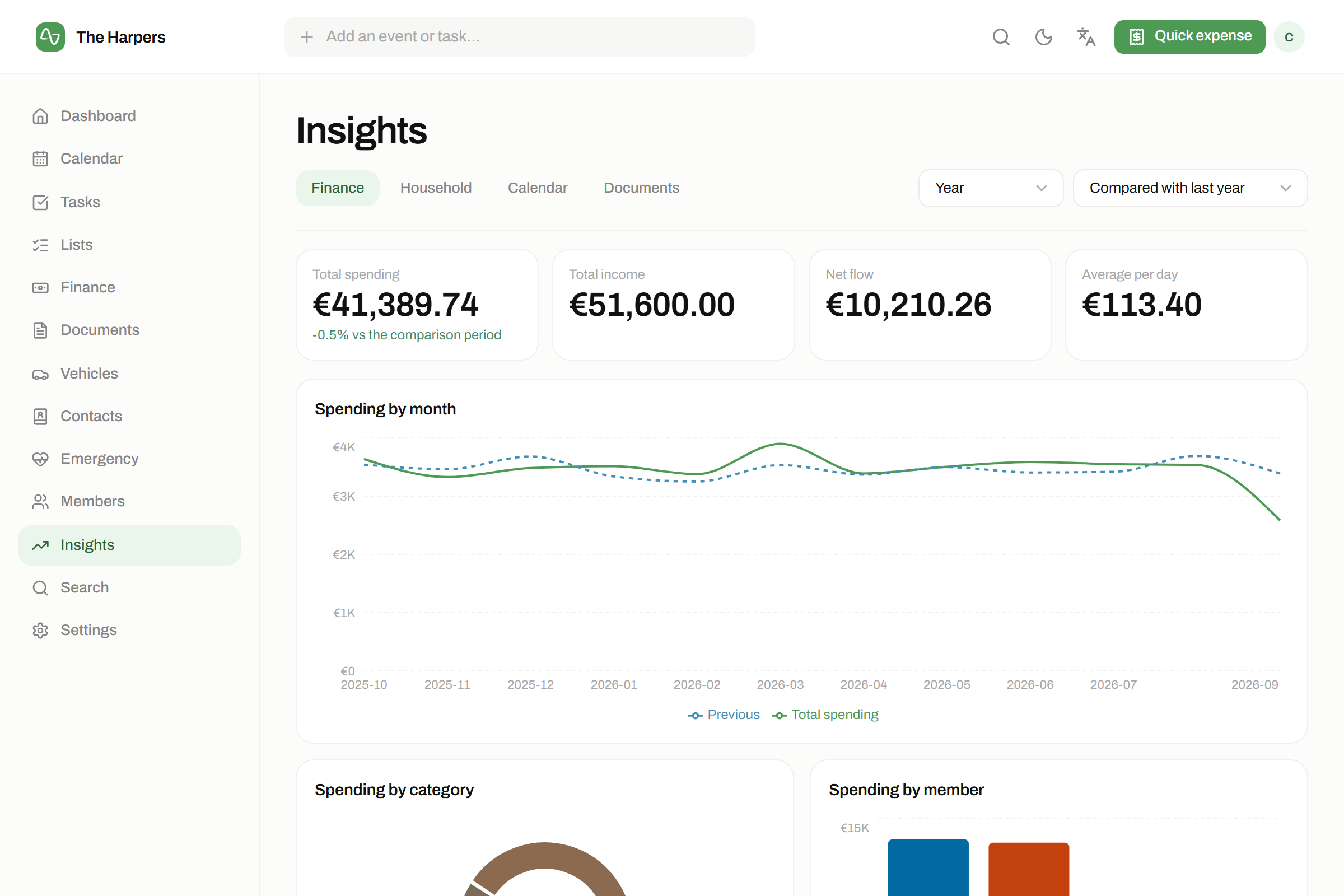Toggle the Previous series in chart legend
The width and height of the screenshot is (1344, 896).
(x=724, y=715)
